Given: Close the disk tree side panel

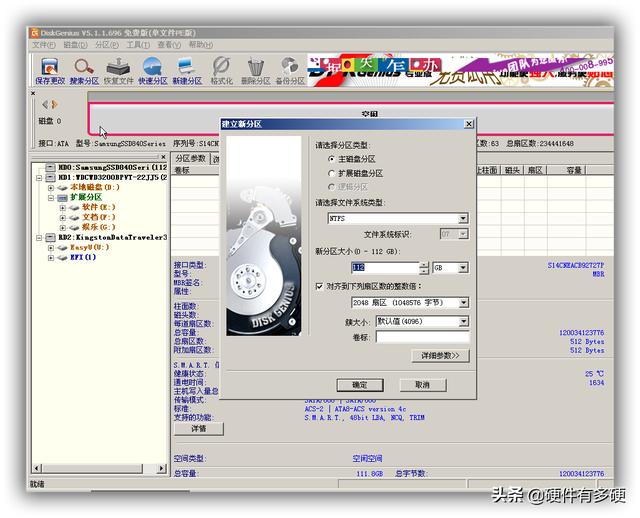Looking at the screenshot, I should point(163,157).
